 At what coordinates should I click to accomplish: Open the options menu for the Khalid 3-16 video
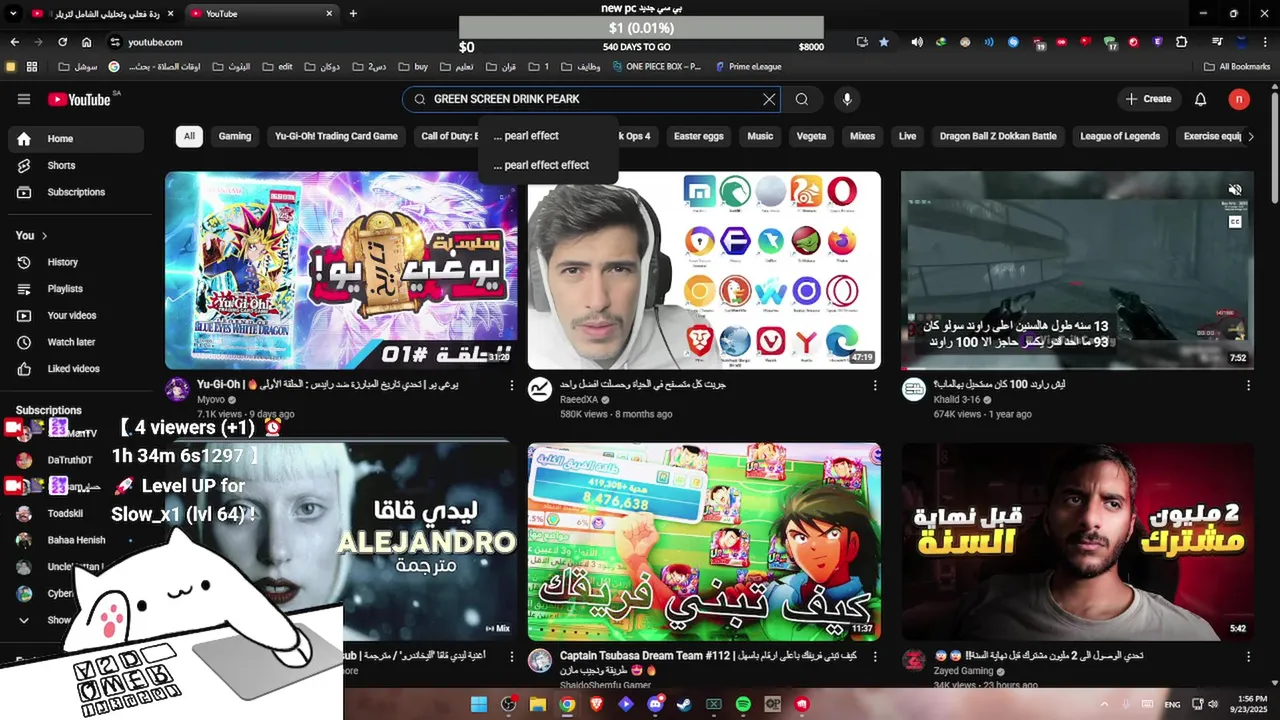point(1248,385)
